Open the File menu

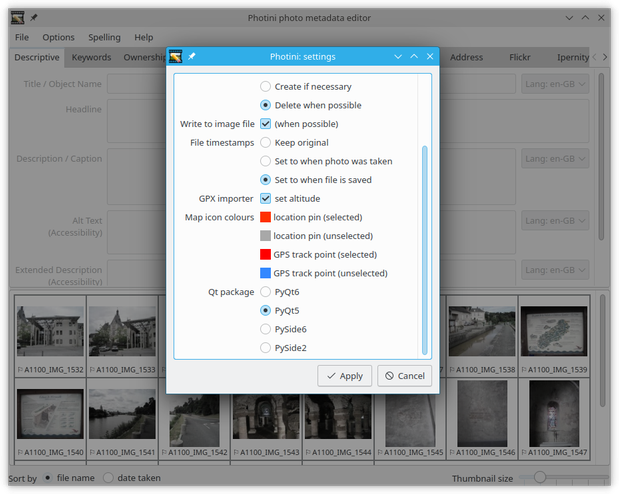tap(22, 38)
